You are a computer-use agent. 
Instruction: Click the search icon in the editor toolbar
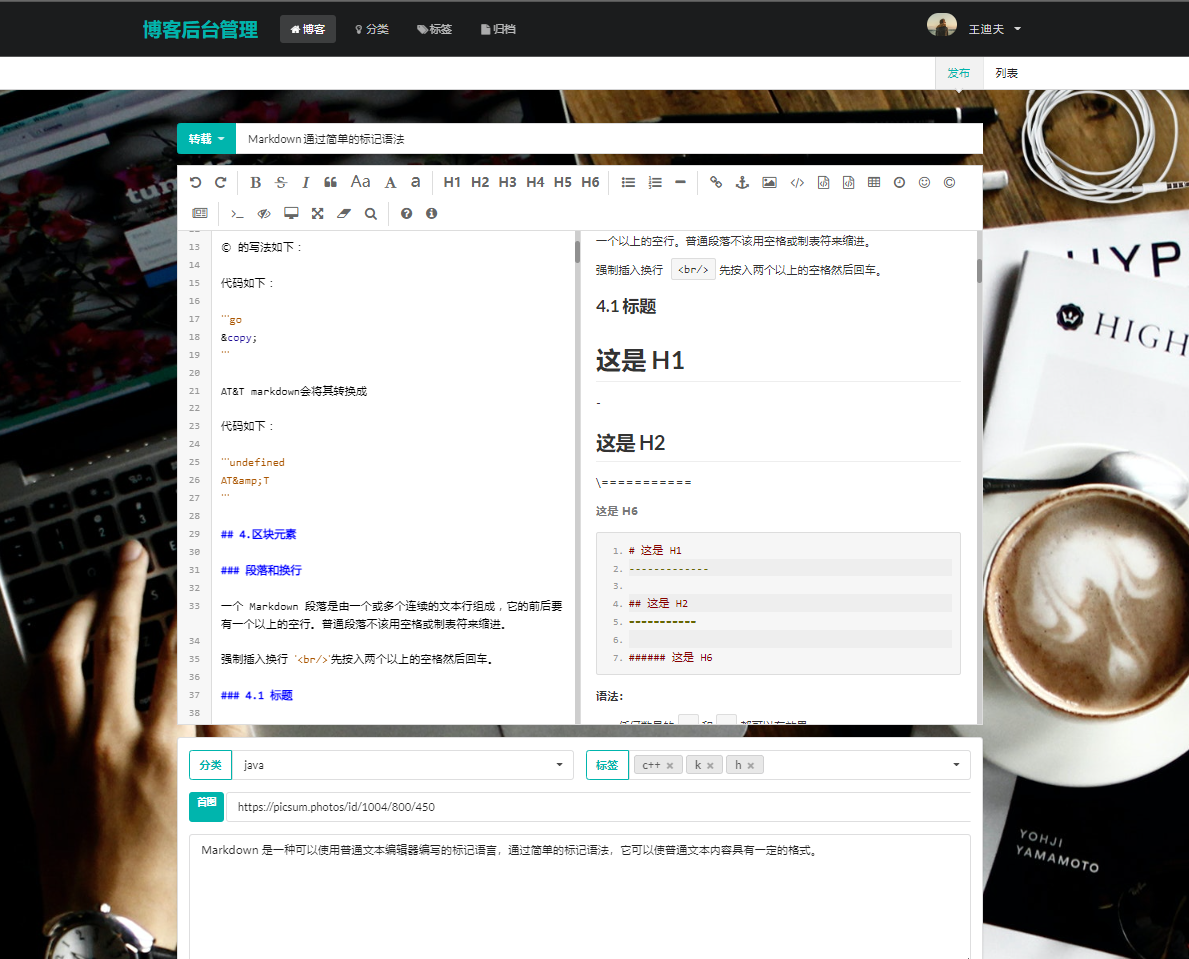point(371,213)
